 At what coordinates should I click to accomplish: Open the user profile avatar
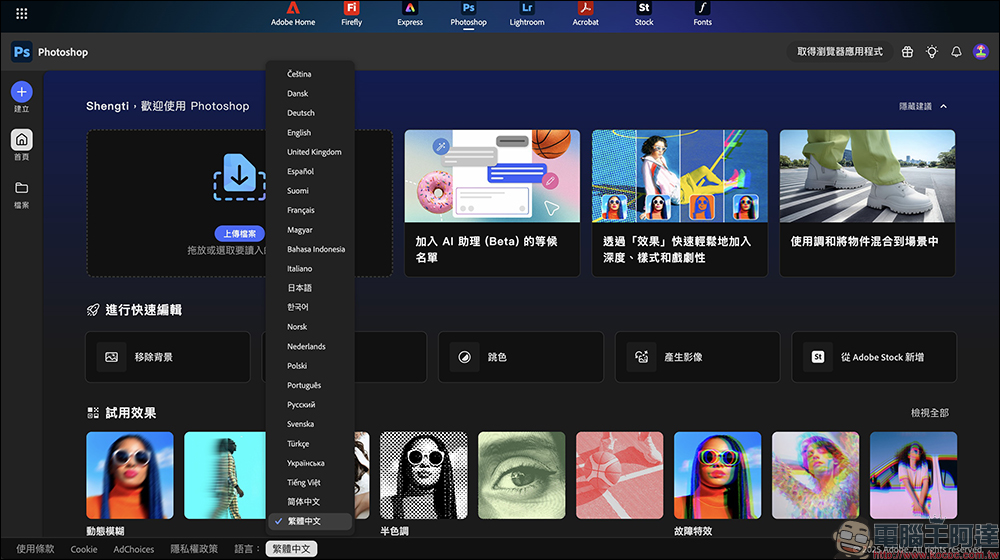(x=981, y=52)
